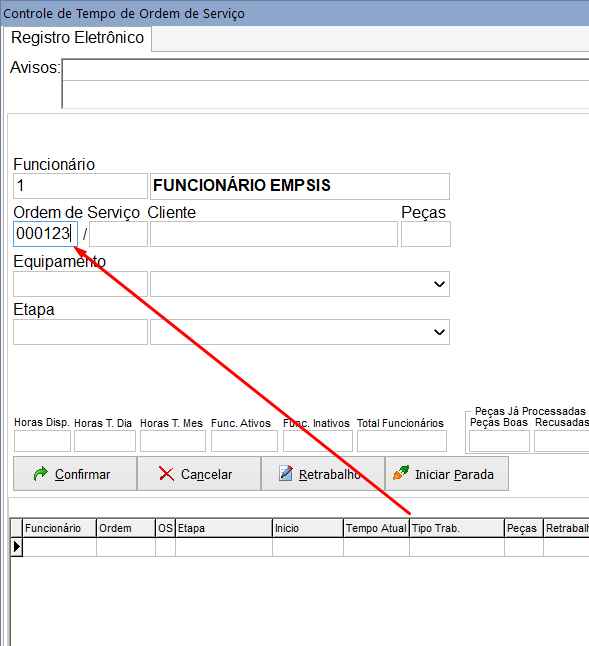
Task: Click the Tempo Atual column header
Action: tap(376, 528)
